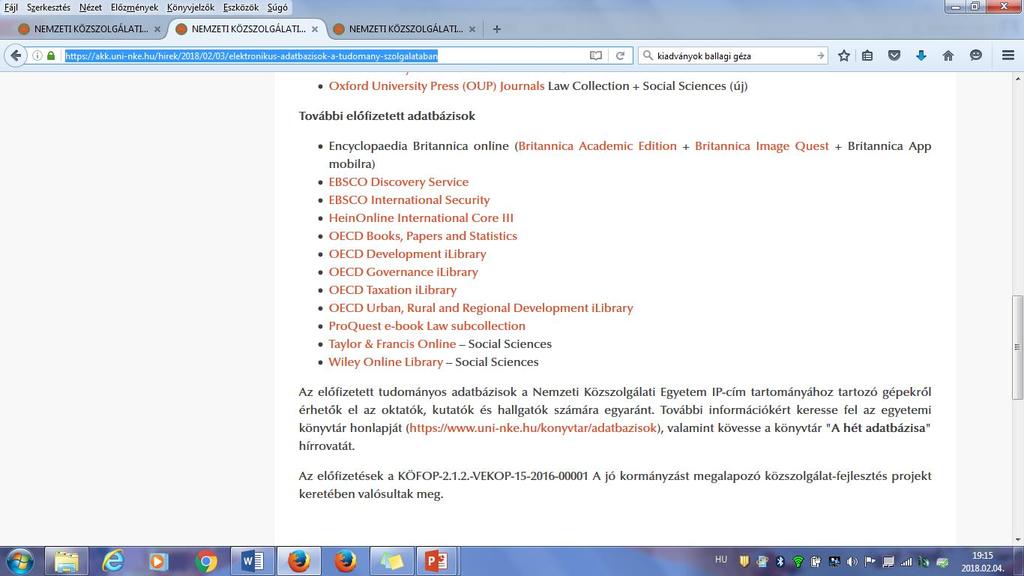Open the Szerkesztés menu
The width and height of the screenshot is (1024, 576).
point(48,7)
